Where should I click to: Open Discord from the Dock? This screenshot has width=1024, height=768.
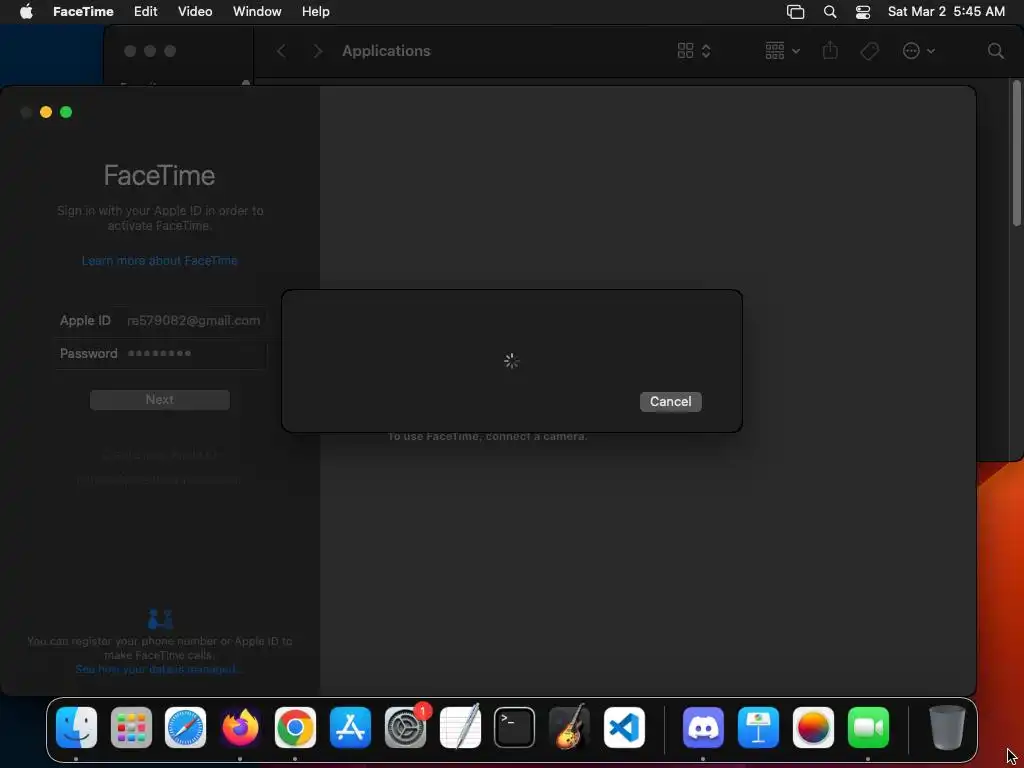click(x=703, y=728)
